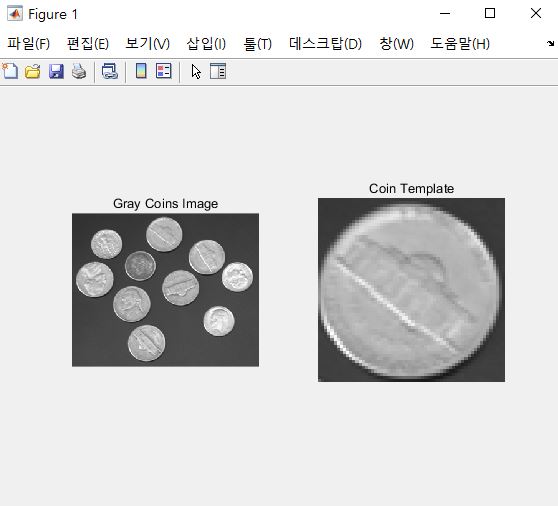This screenshot has height=506, width=558.
Task: Click the Coin Template image
Action: [411, 290]
